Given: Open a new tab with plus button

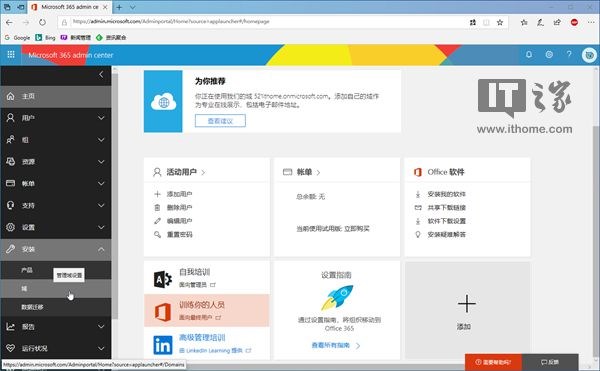Looking at the screenshot, I should point(119,7).
